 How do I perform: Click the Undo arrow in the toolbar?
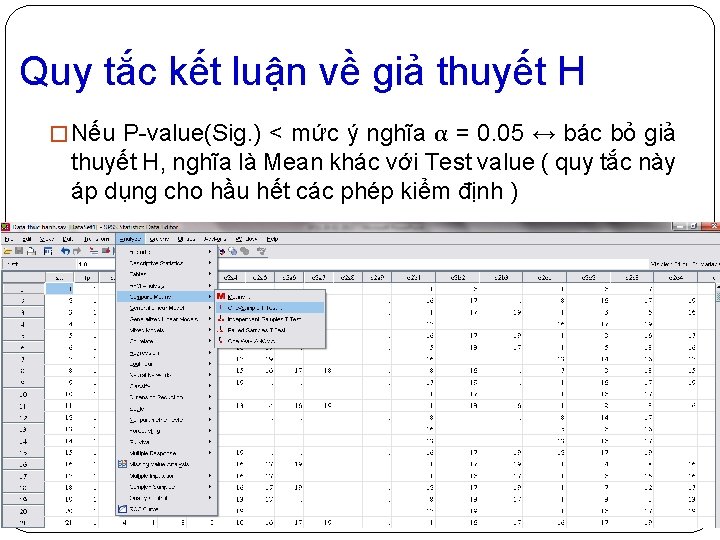click(65, 251)
